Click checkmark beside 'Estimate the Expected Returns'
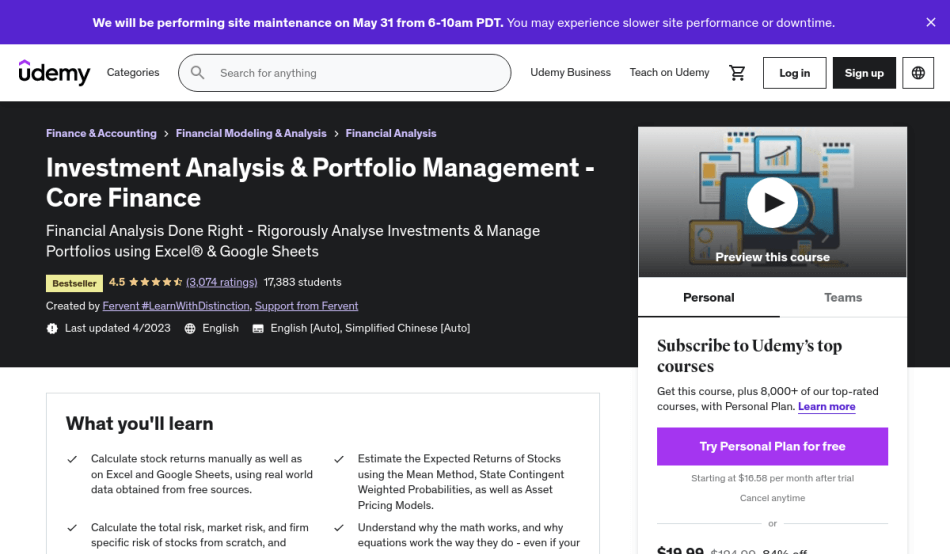This screenshot has width=950, height=554. 339,459
